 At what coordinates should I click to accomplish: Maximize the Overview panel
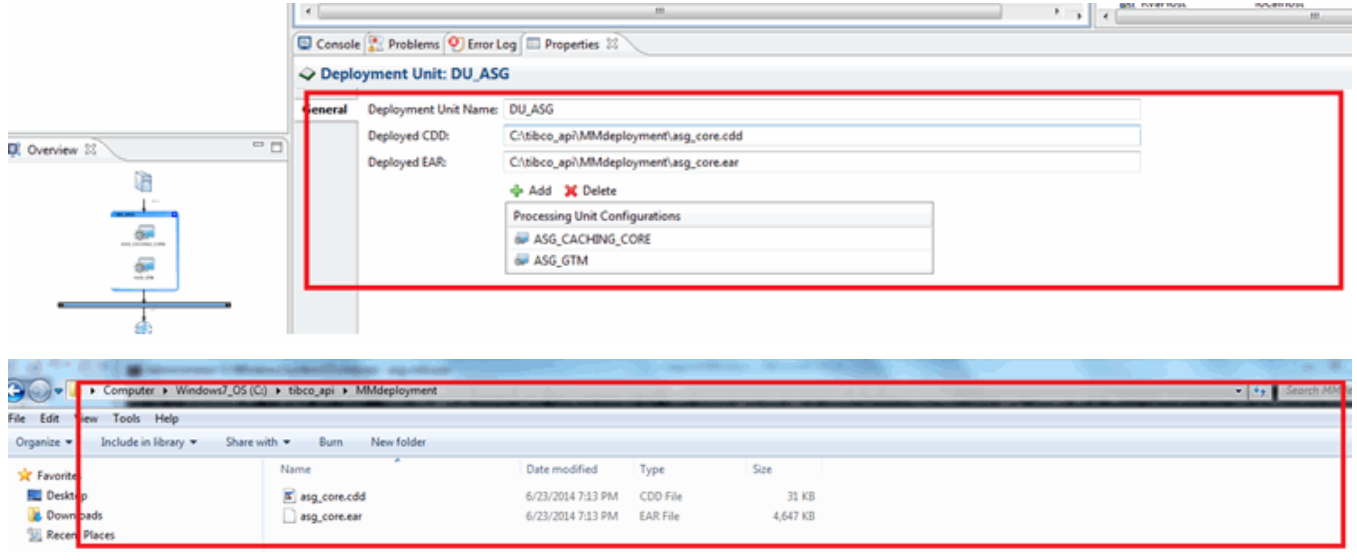[276, 148]
